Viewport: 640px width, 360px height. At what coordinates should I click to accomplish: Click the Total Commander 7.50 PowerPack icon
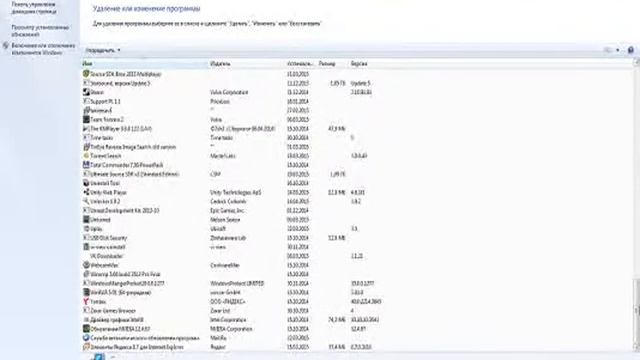click(86, 165)
